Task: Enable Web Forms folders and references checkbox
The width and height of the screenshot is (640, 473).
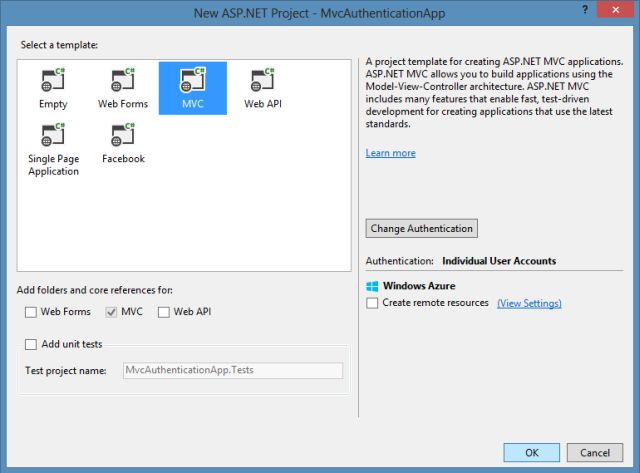Action: click(x=31, y=312)
